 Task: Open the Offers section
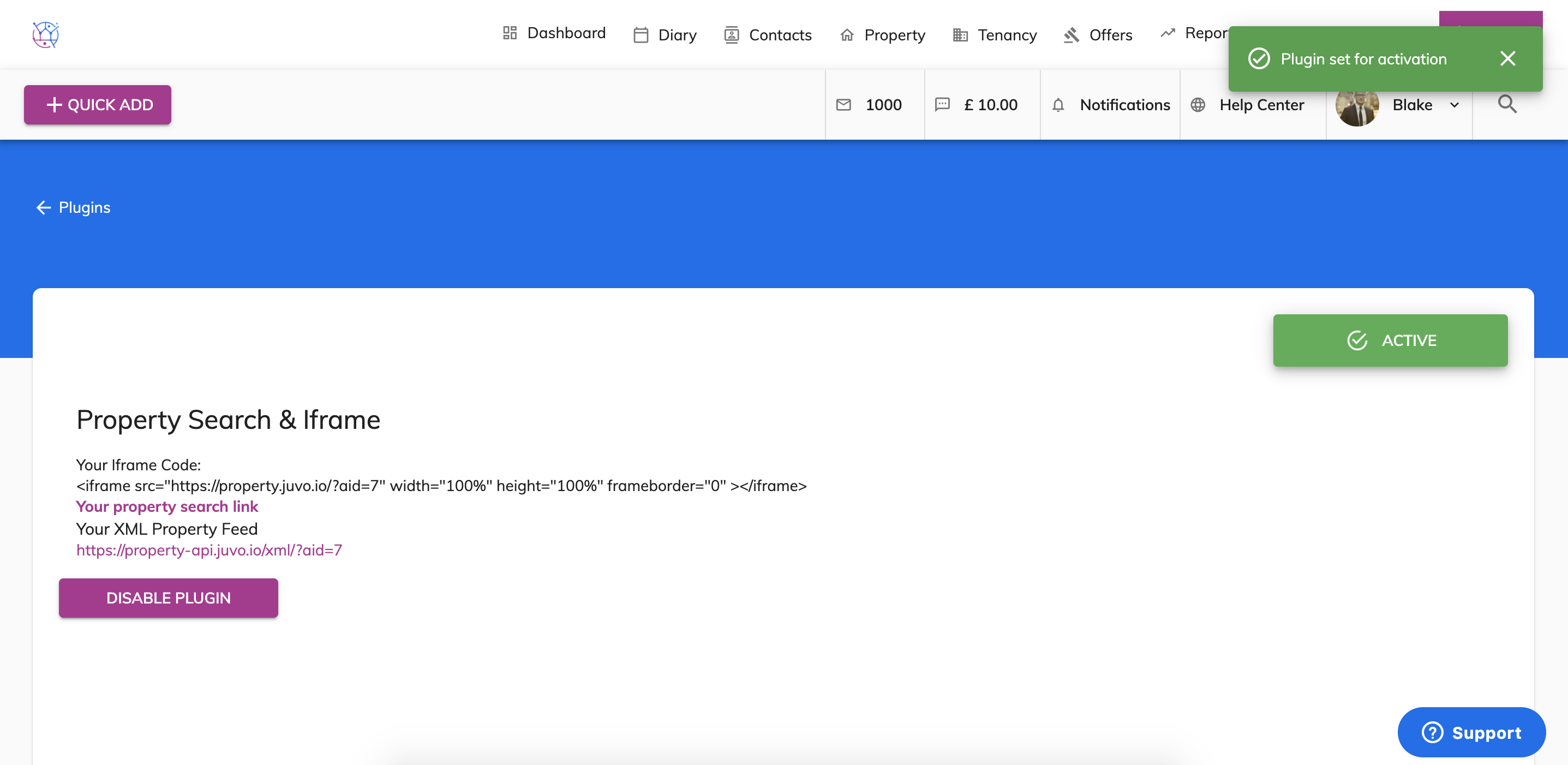pos(1098,35)
